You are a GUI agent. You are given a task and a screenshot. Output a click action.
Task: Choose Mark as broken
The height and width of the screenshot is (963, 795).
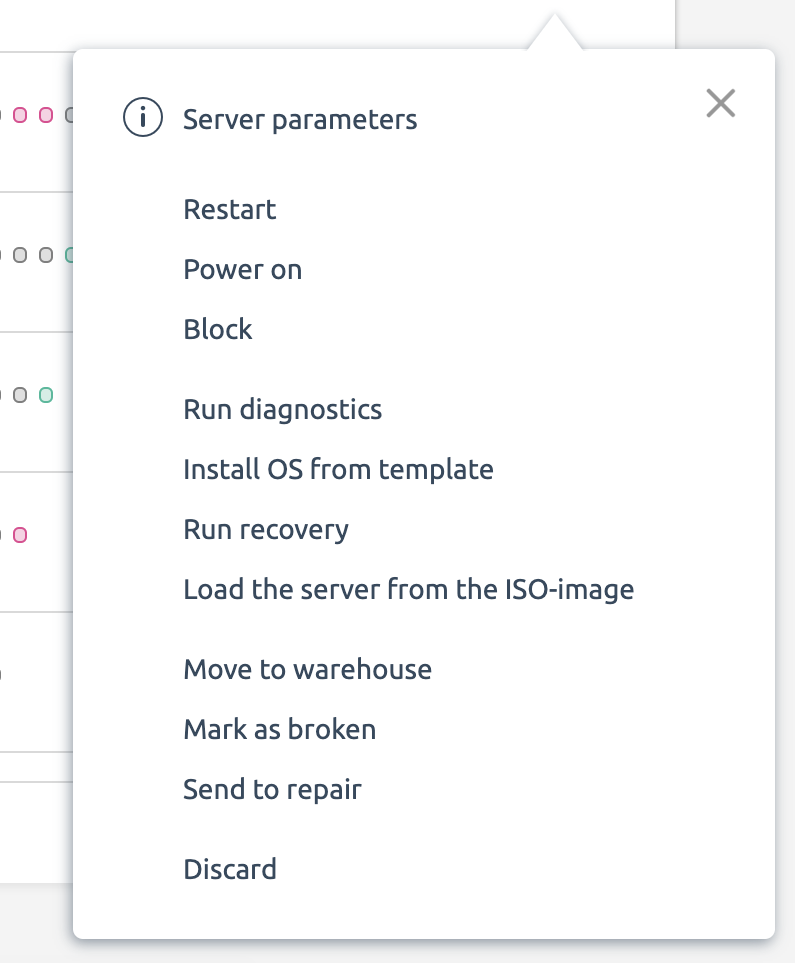pyautogui.click(x=280, y=729)
